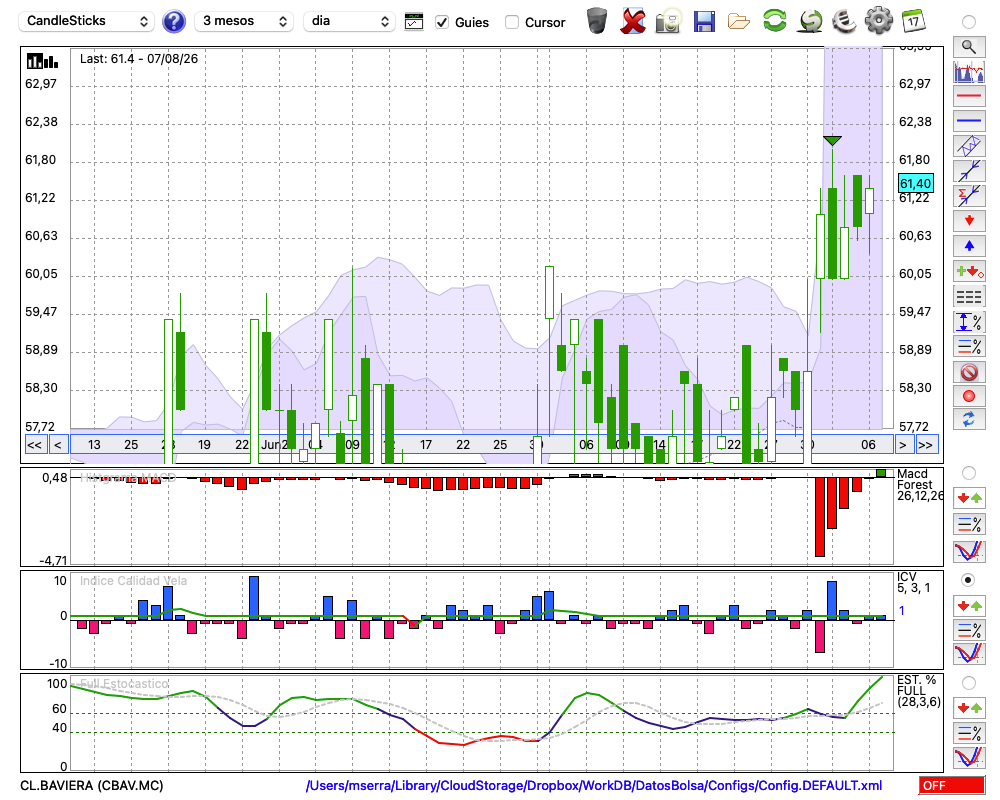Click the green refresh arrows icon
Image resolution: width=1000 pixels, height=800 pixels.
[774, 20]
